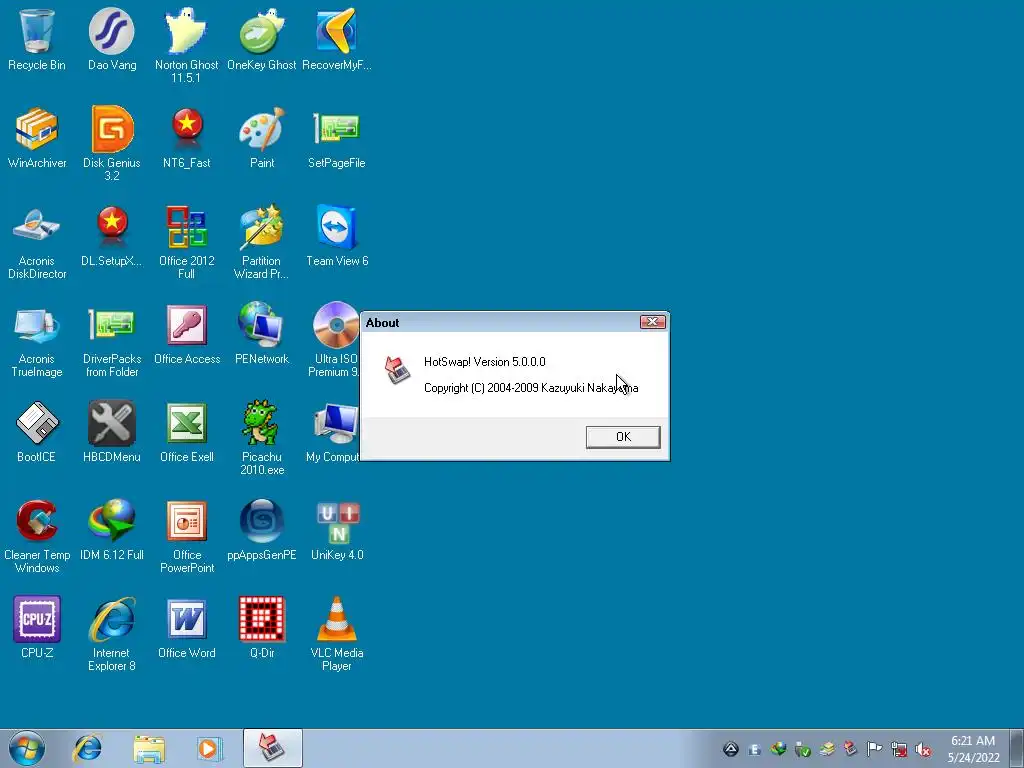
Task: Select the HBCDMenu desktop icon
Action: (112, 431)
